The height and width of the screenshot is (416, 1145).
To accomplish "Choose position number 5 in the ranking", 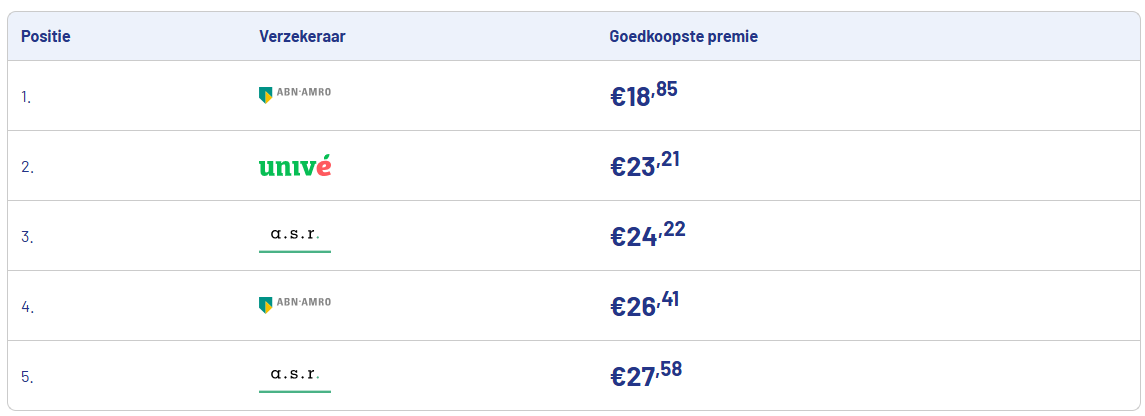I will 27,377.
